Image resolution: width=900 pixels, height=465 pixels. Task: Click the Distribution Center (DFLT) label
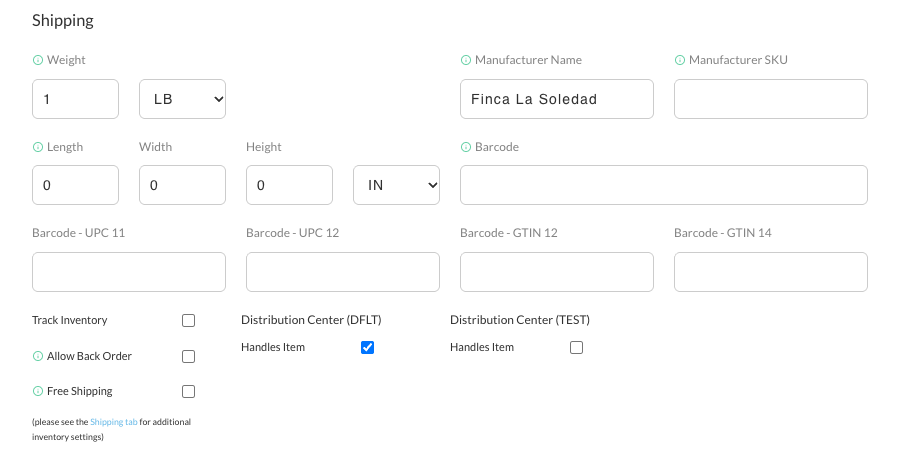click(x=311, y=320)
